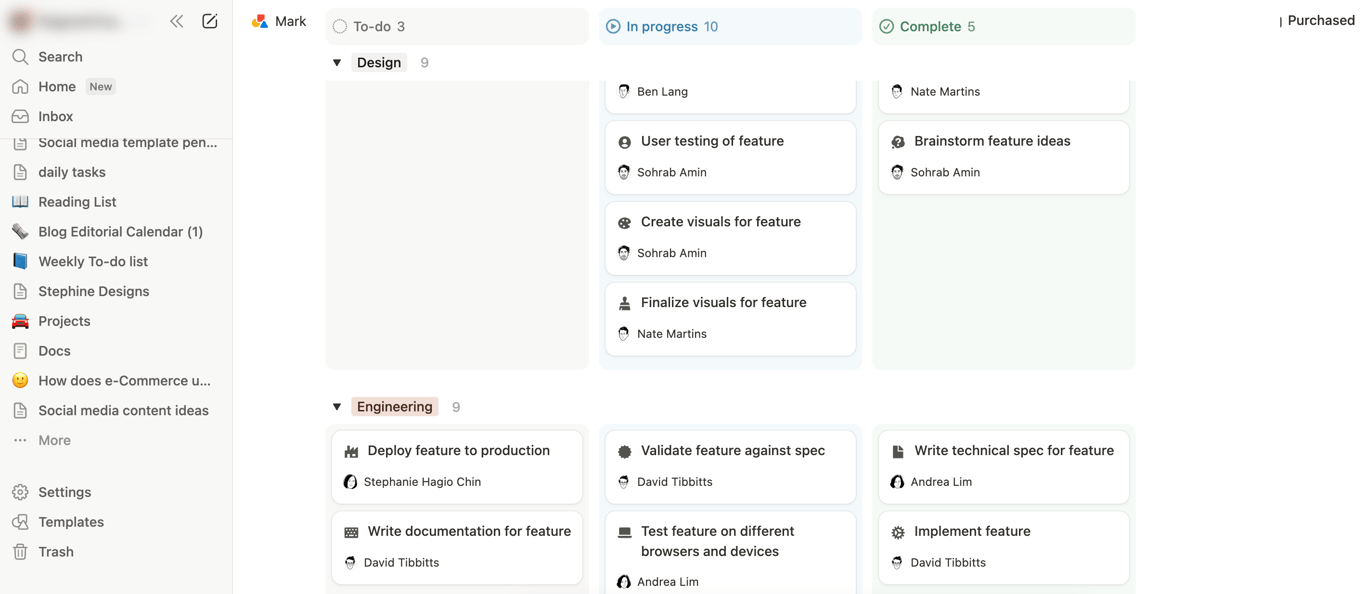Click the To-do status circle header
Viewport: 1366px width, 594px height.
tap(340, 27)
